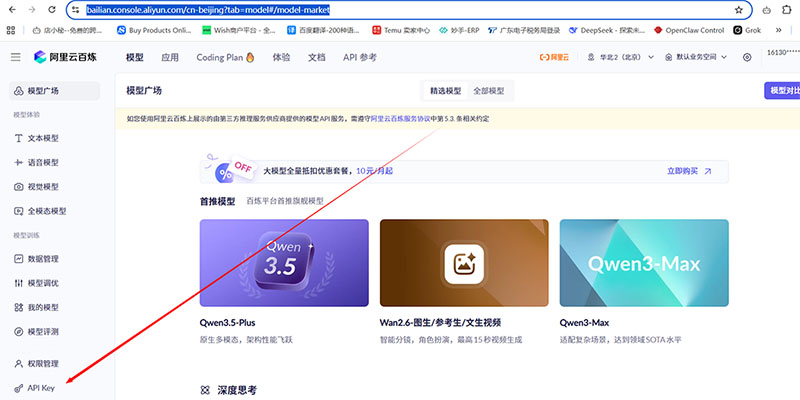800x400 pixels.
Task: Open the Buy Products Online bookmark
Action: 155,30
